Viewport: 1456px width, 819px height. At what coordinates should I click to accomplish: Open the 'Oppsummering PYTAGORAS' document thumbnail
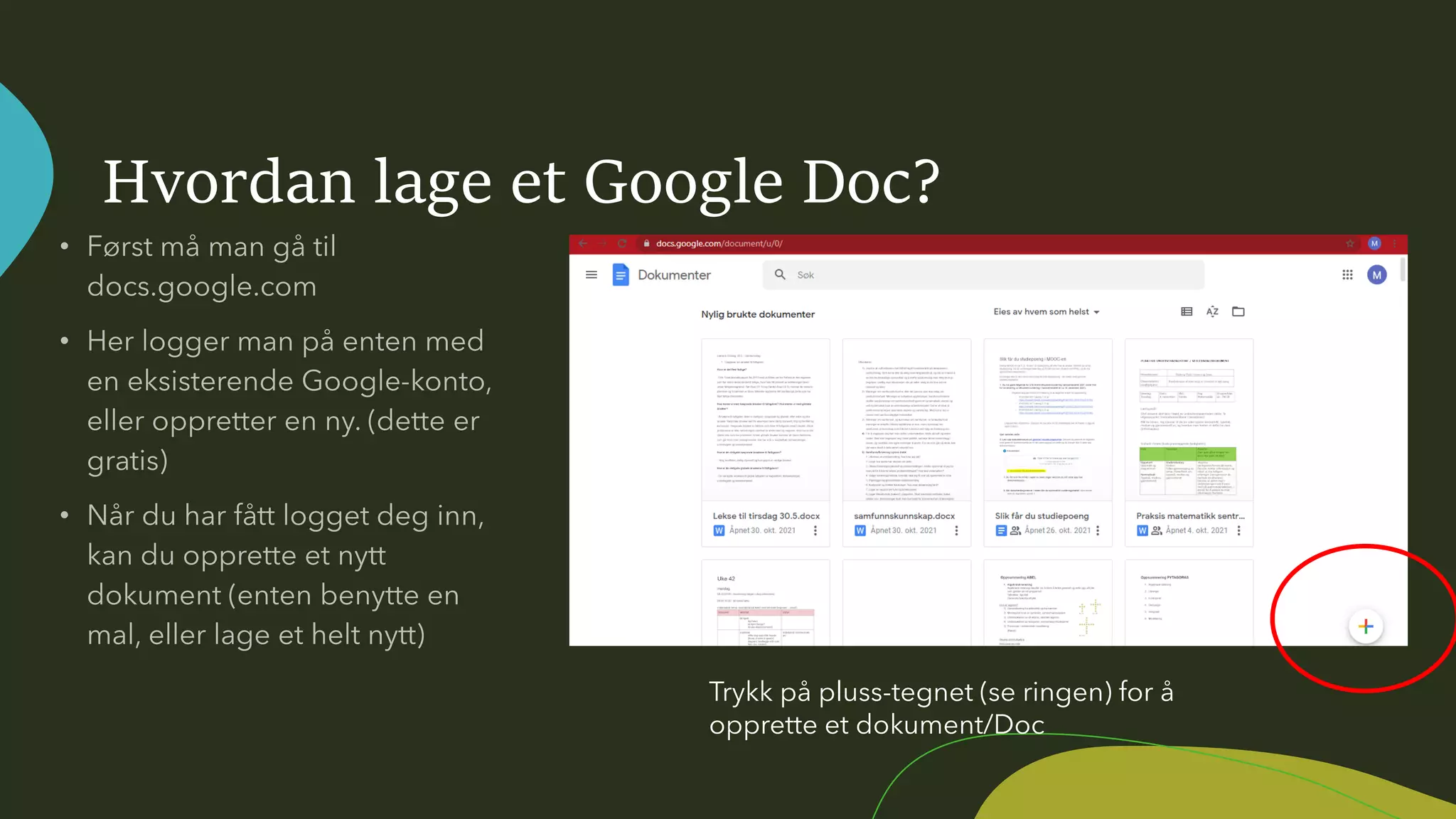coord(1189,603)
